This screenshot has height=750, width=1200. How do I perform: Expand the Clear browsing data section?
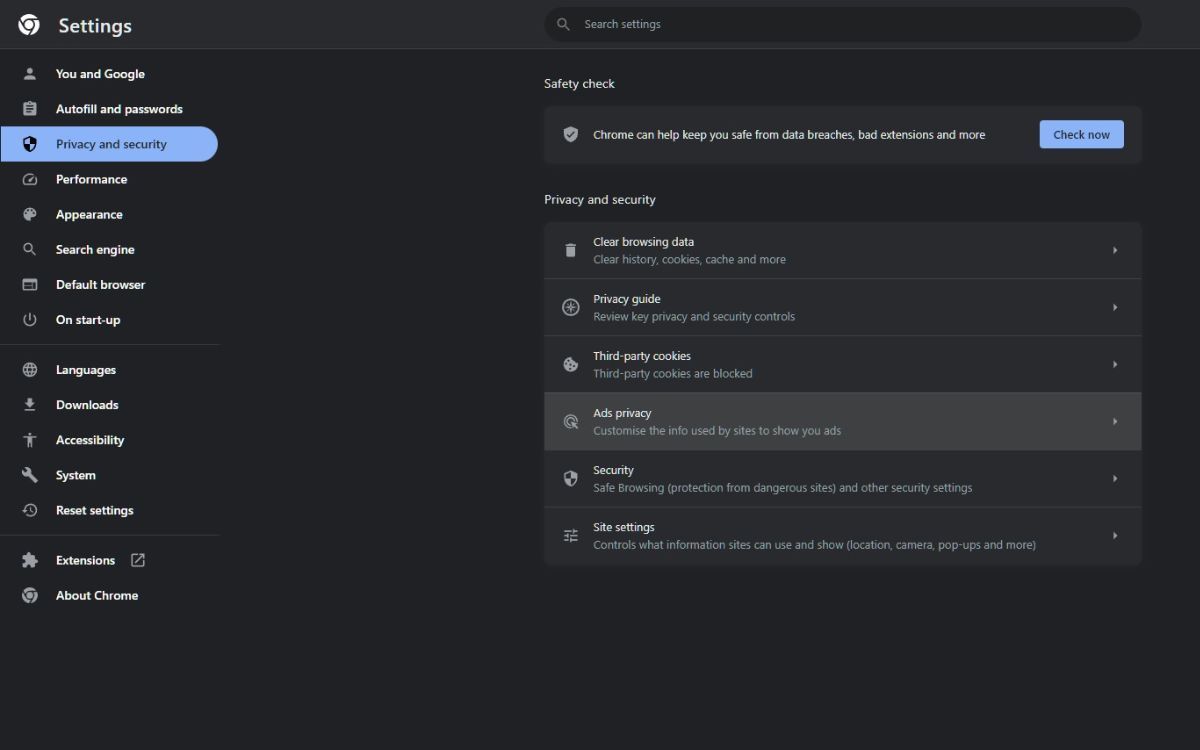click(x=1114, y=249)
